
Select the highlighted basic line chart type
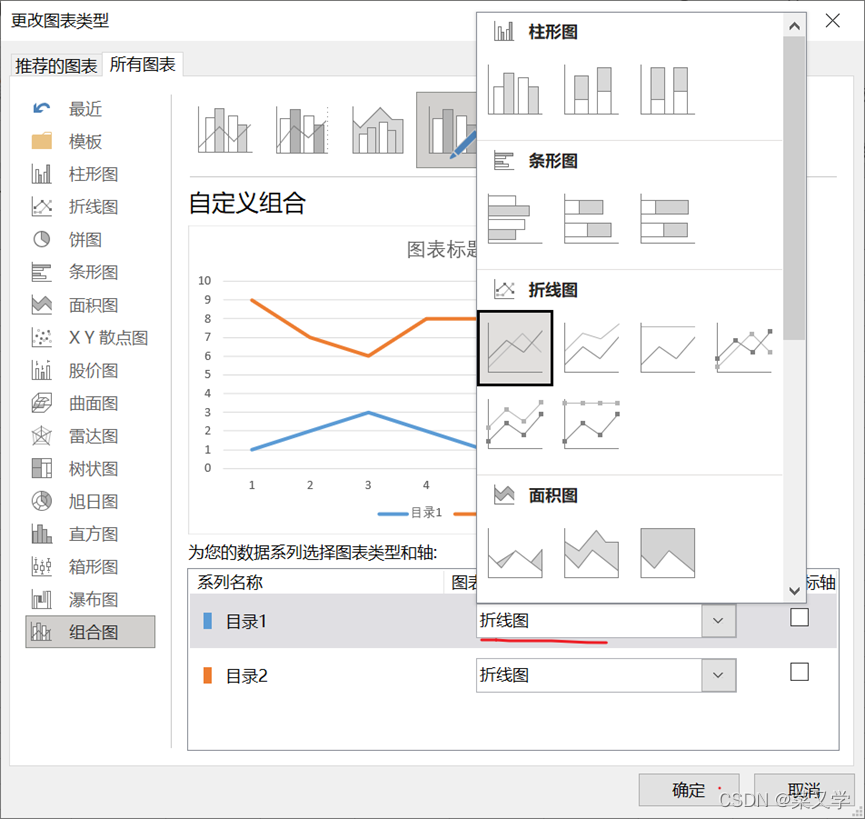[x=515, y=348]
